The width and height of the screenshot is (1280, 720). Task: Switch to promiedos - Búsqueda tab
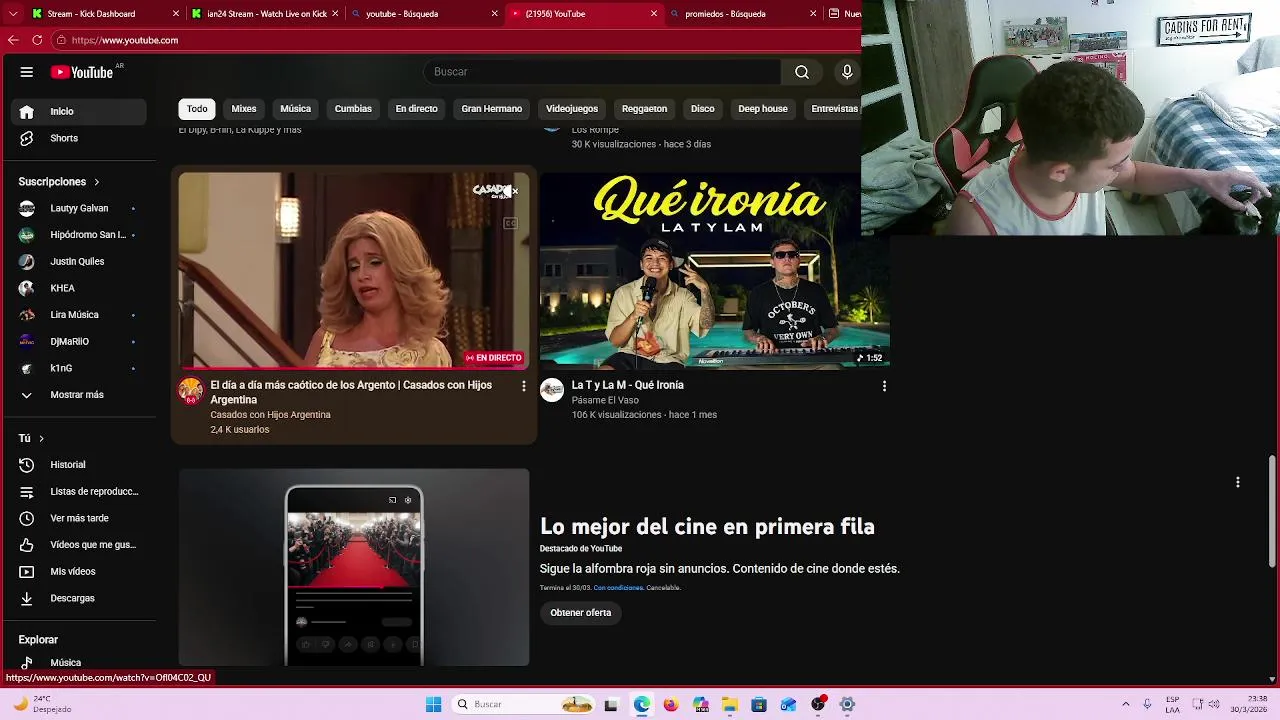744,14
